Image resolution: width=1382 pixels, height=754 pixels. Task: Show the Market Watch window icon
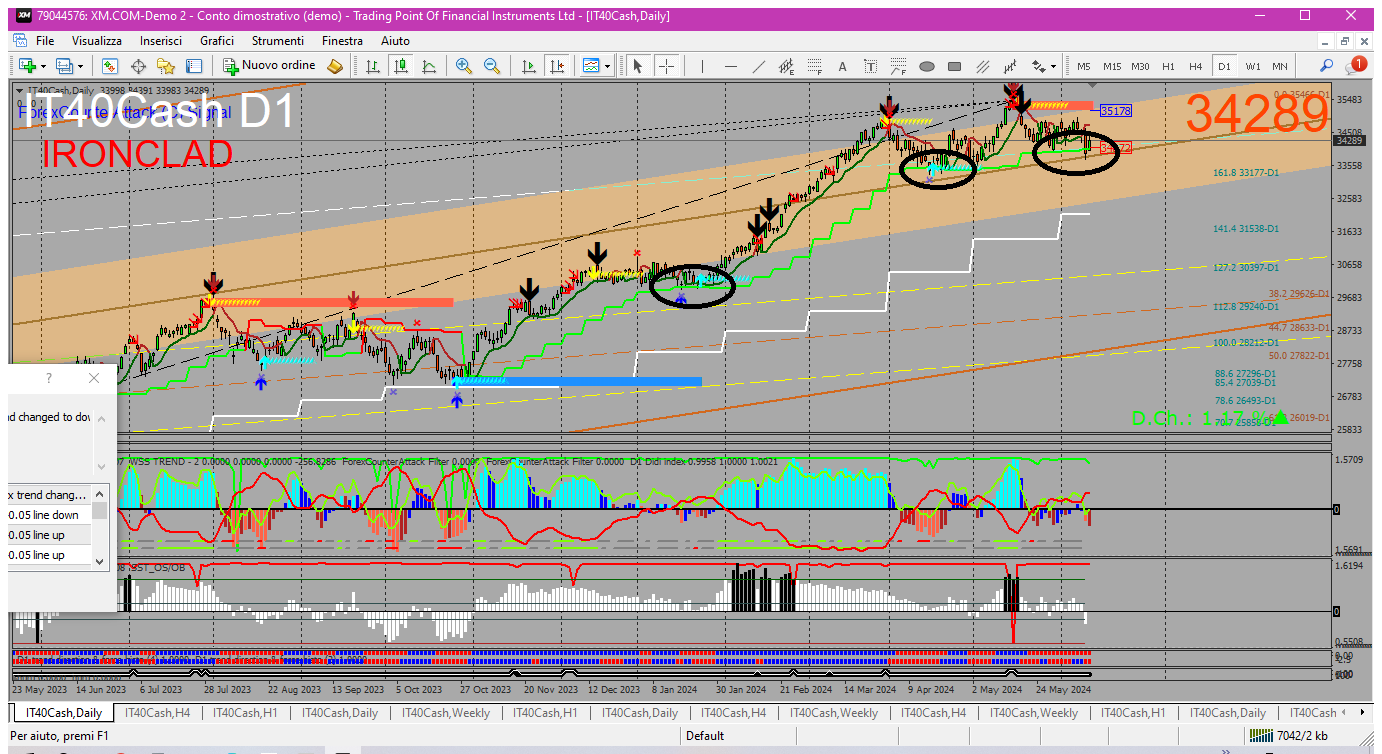pyautogui.click(x=110, y=66)
